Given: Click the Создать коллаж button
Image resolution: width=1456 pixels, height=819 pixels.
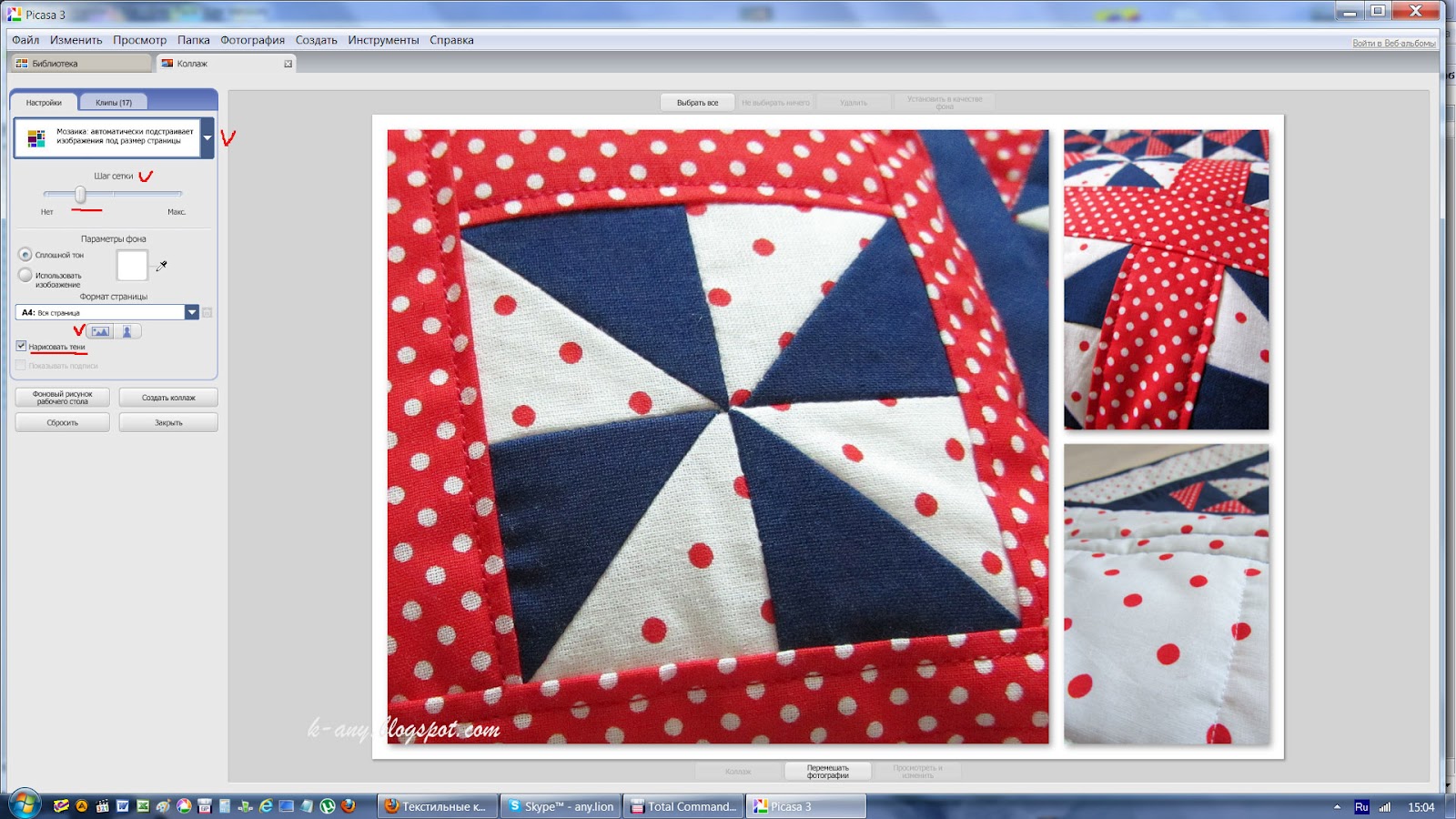Looking at the screenshot, I should coord(168,398).
